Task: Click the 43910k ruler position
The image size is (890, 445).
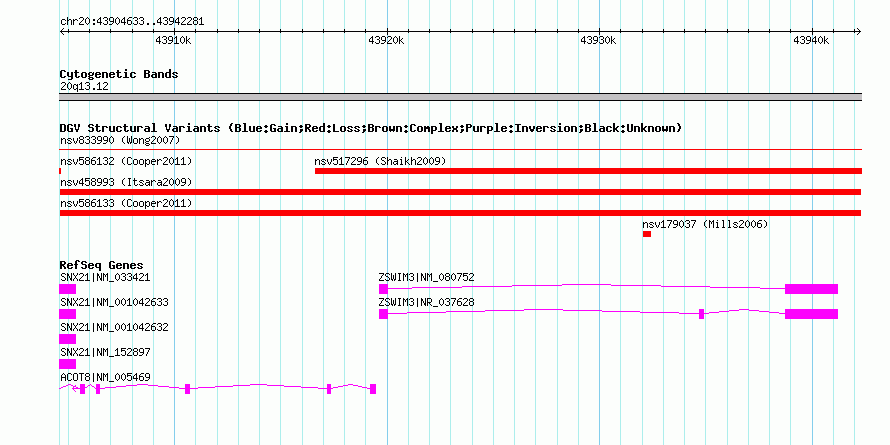Action: 173,40
